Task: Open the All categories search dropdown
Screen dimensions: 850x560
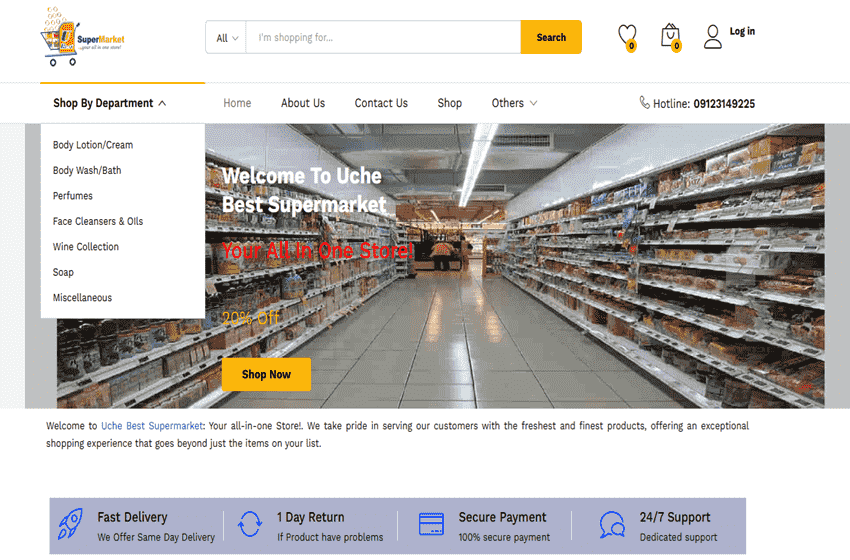Action: pyautogui.click(x=226, y=38)
